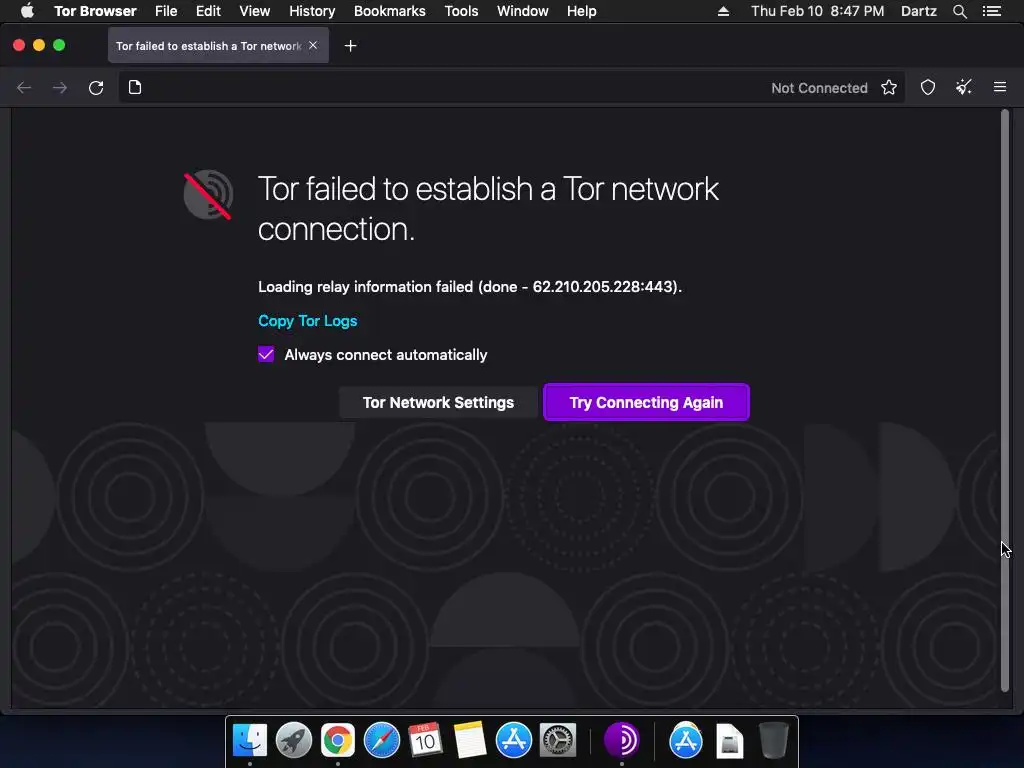Click the Tor Browser icon in Dock
Viewport: 1024px width, 768px height.
[x=621, y=740]
